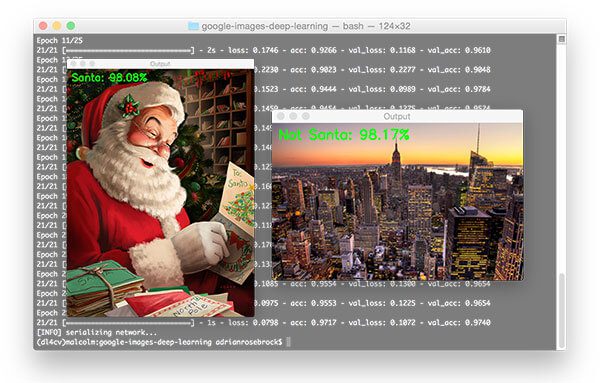Maximize the Not Santa Output window
The image size is (600, 383).
pyautogui.click(x=306, y=116)
